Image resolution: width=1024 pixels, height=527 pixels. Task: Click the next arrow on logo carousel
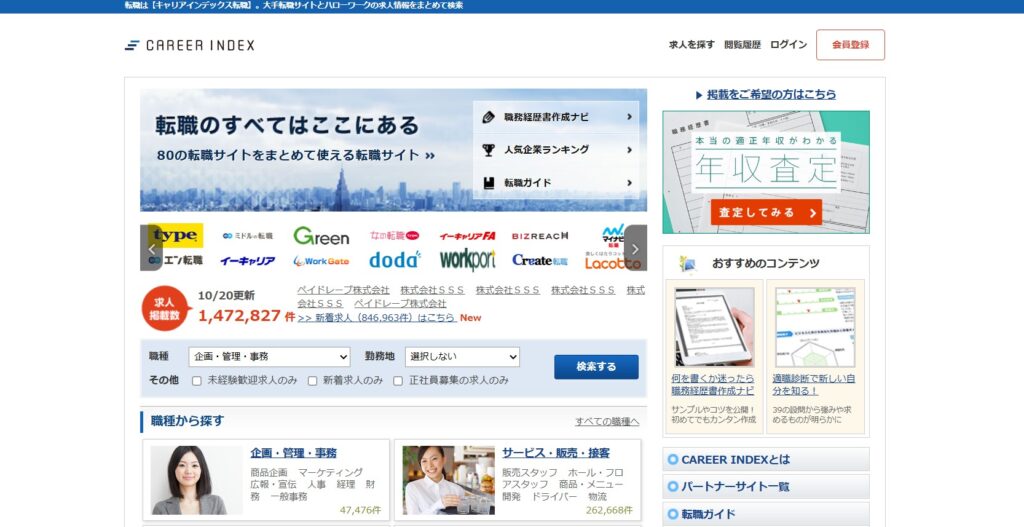click(635, 248)
